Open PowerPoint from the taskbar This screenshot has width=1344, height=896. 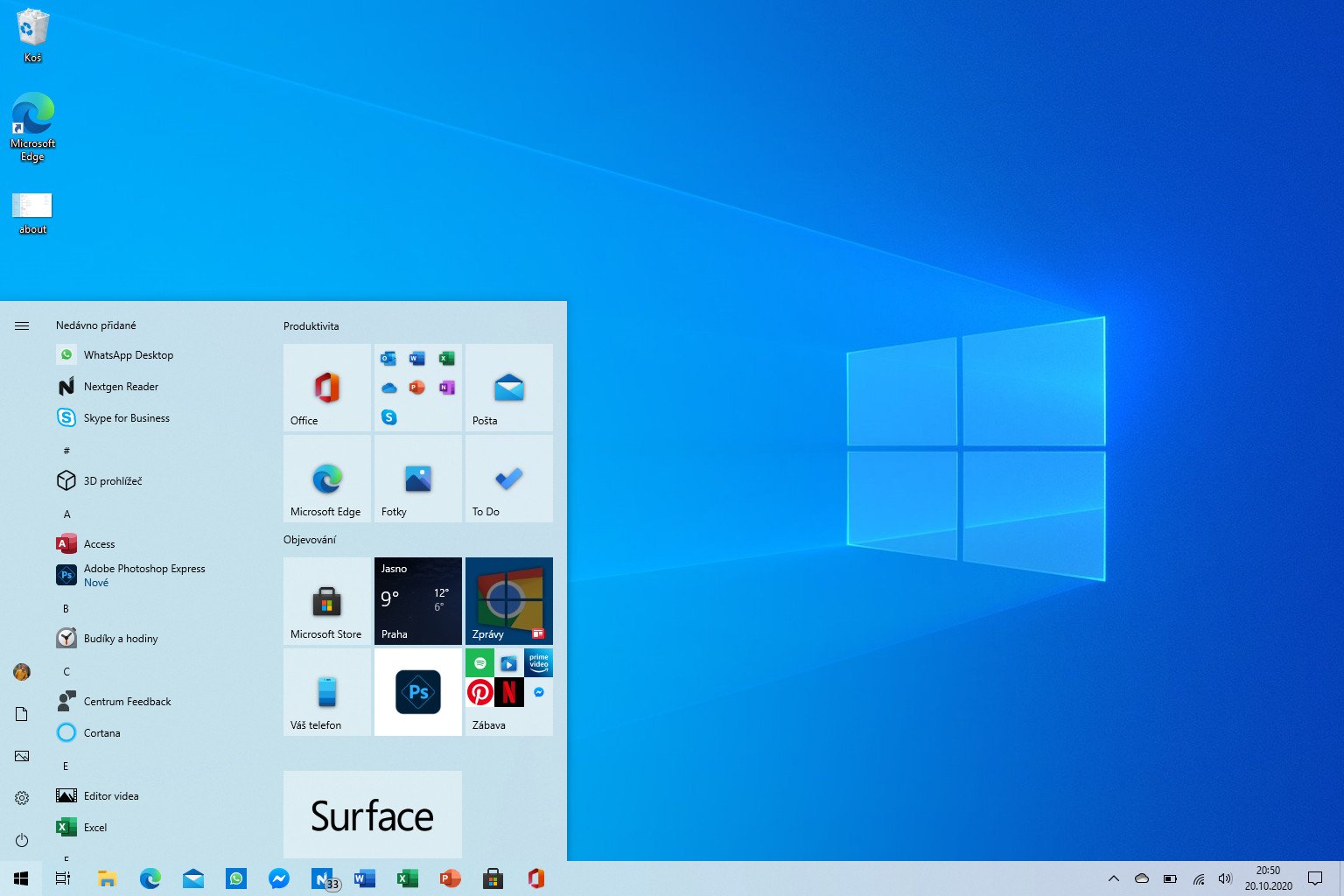(450, 878)
